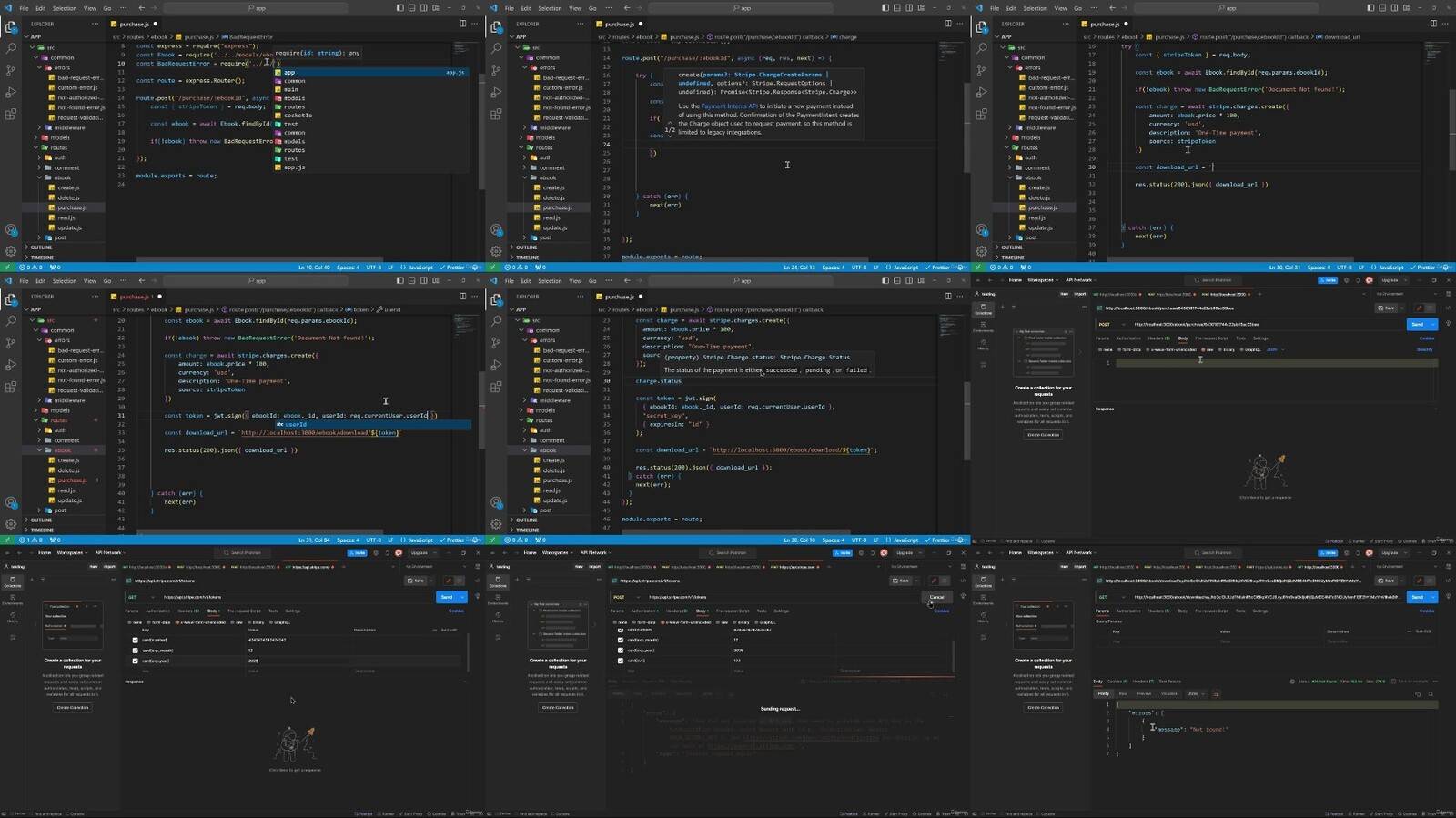
Task: Expand OUTLINE section in top-middle VS Code window
Action: click(x=527, y=247)
